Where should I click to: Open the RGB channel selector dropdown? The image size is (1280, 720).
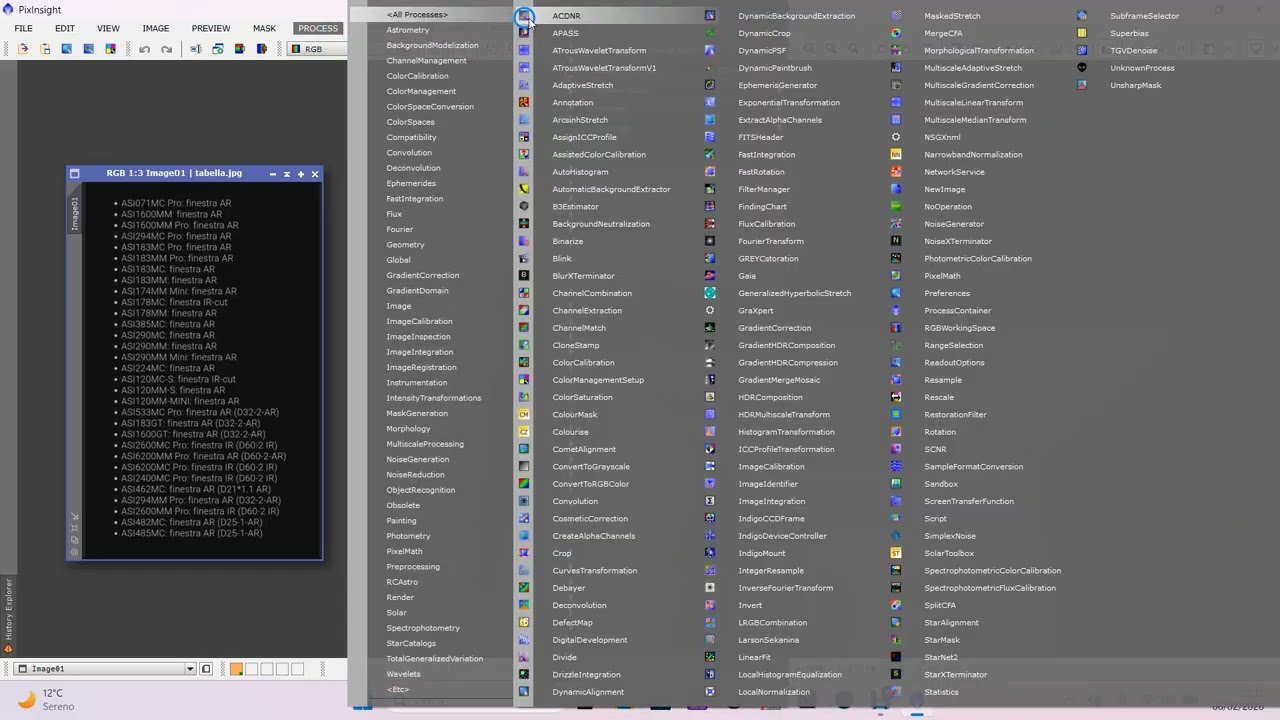tap(318, 49)
